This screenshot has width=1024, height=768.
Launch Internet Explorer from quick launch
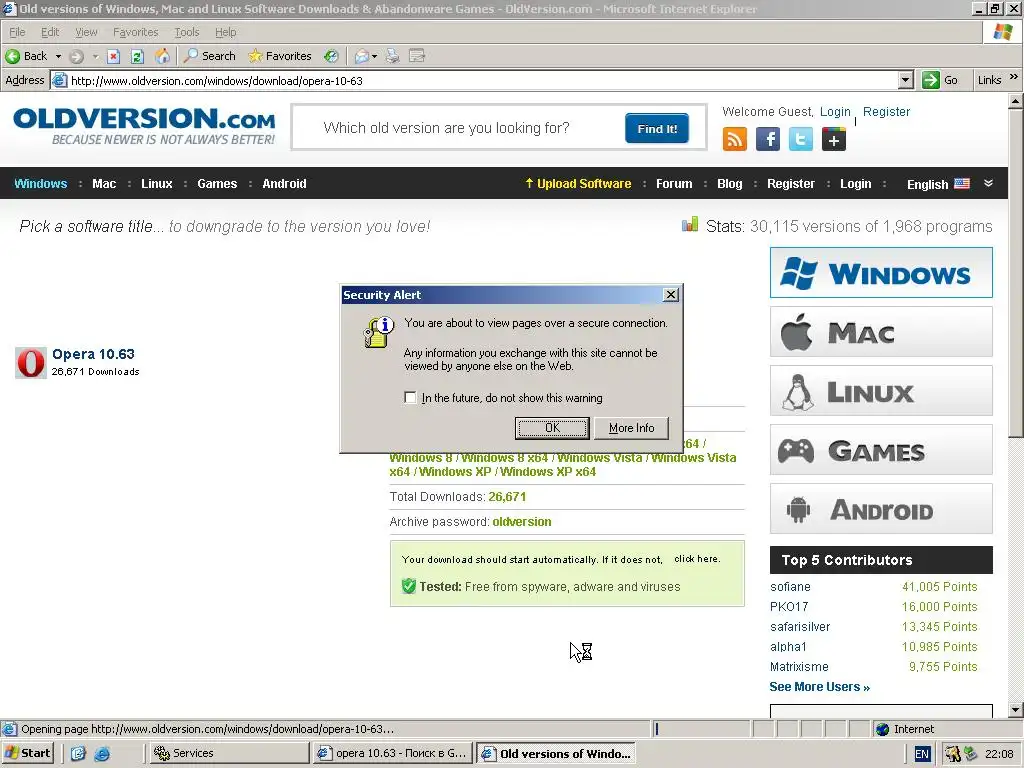point(102,754)
